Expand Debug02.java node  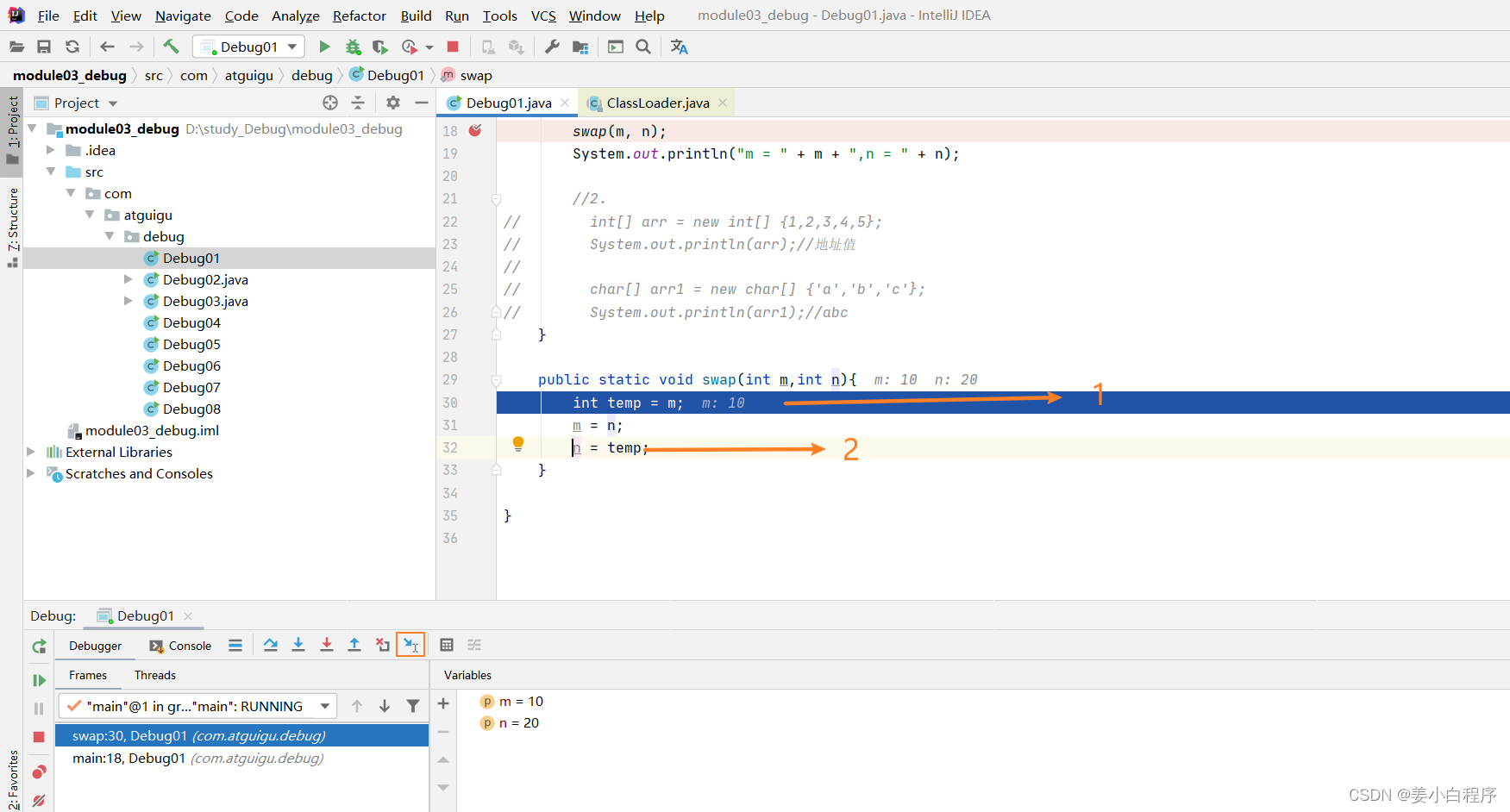pos(128,279)
